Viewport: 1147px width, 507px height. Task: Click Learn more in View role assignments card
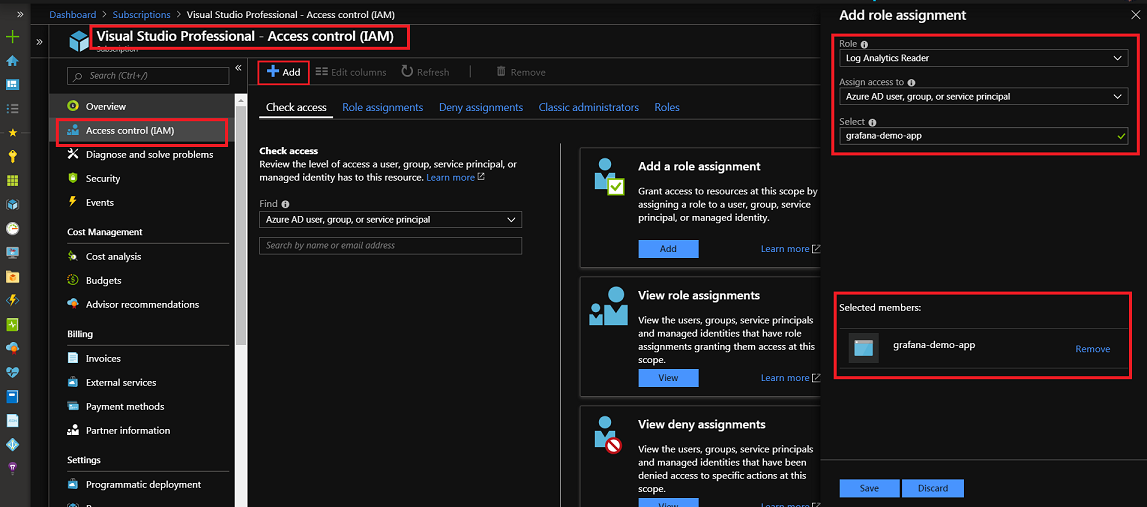790,378
